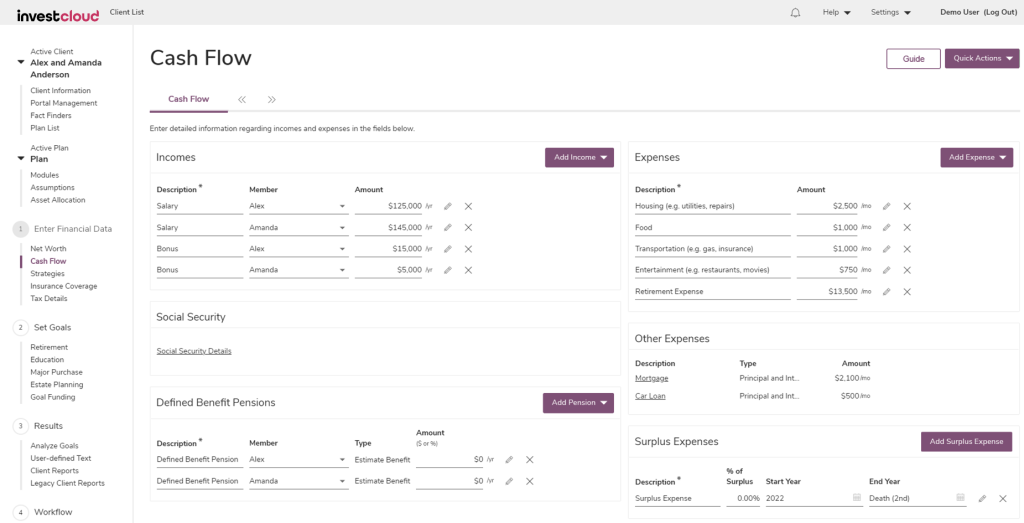Edit the Food expense pencil icon
Viewport: 1024px width, 523px height.
tap(886, 228)
